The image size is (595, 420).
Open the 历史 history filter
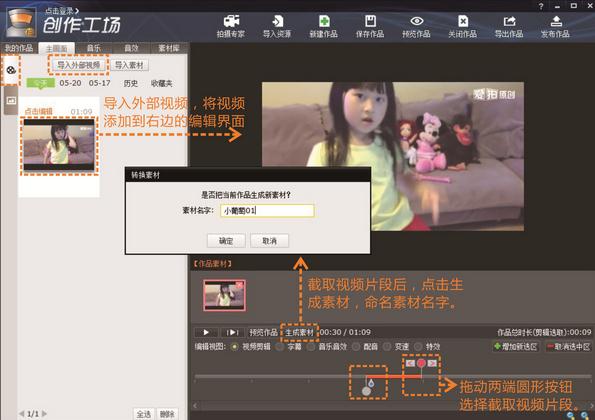click(x=131, y=83)
